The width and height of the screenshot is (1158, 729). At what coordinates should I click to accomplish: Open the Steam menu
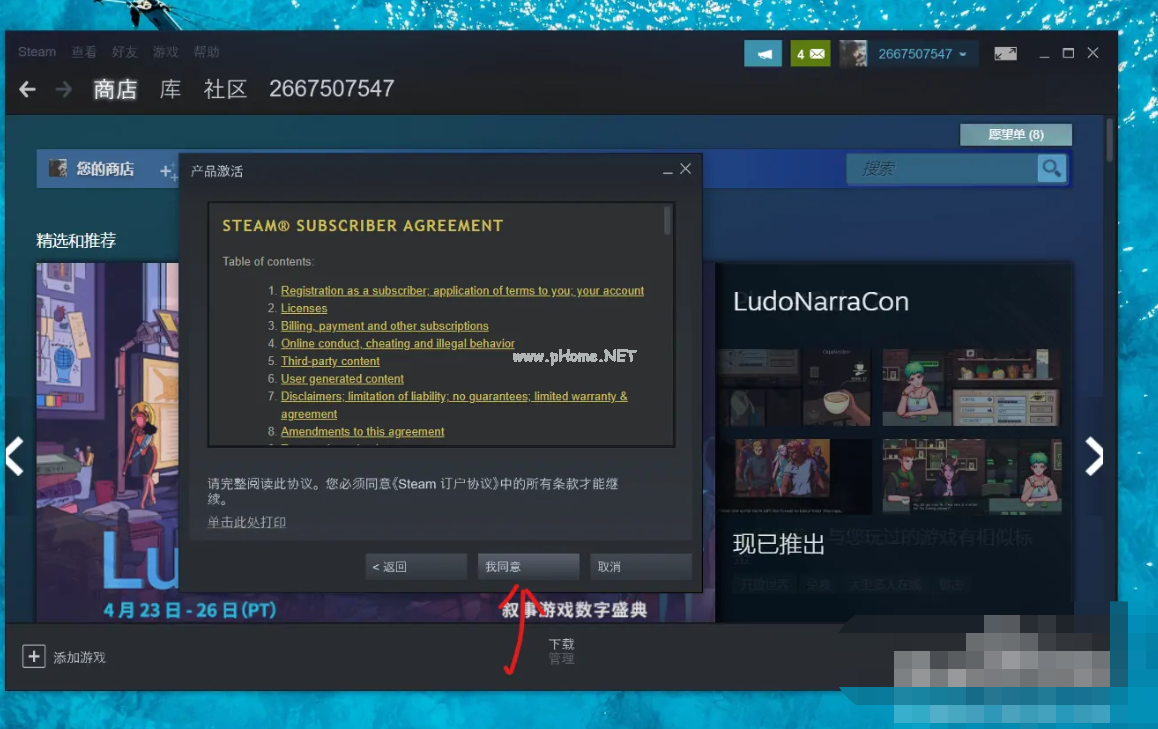tap(37, 52)
